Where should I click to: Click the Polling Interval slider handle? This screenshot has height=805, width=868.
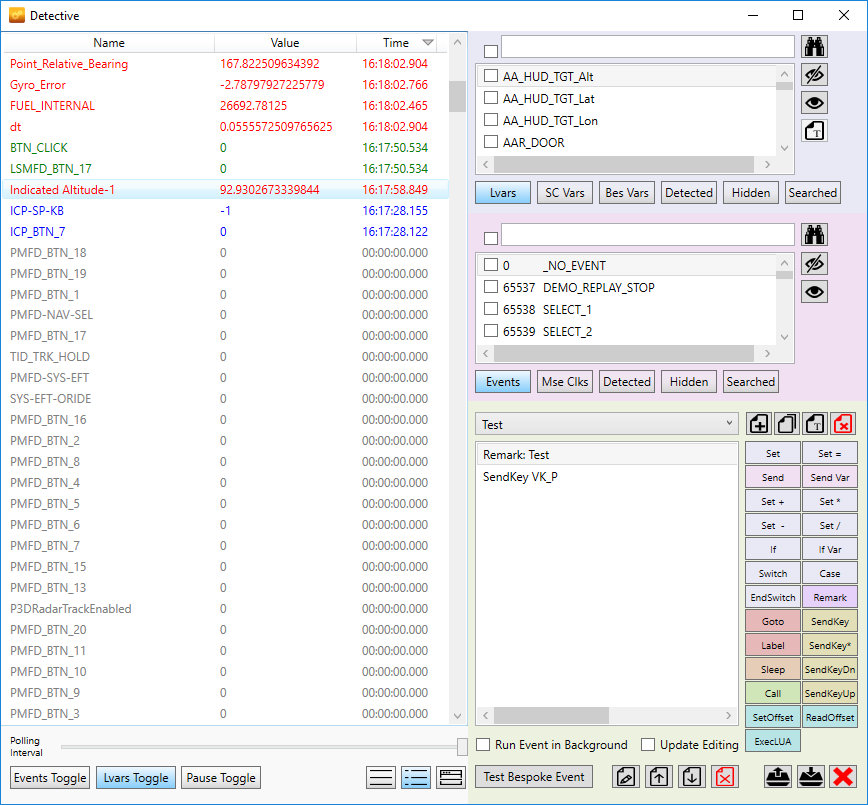coord(462,746)
